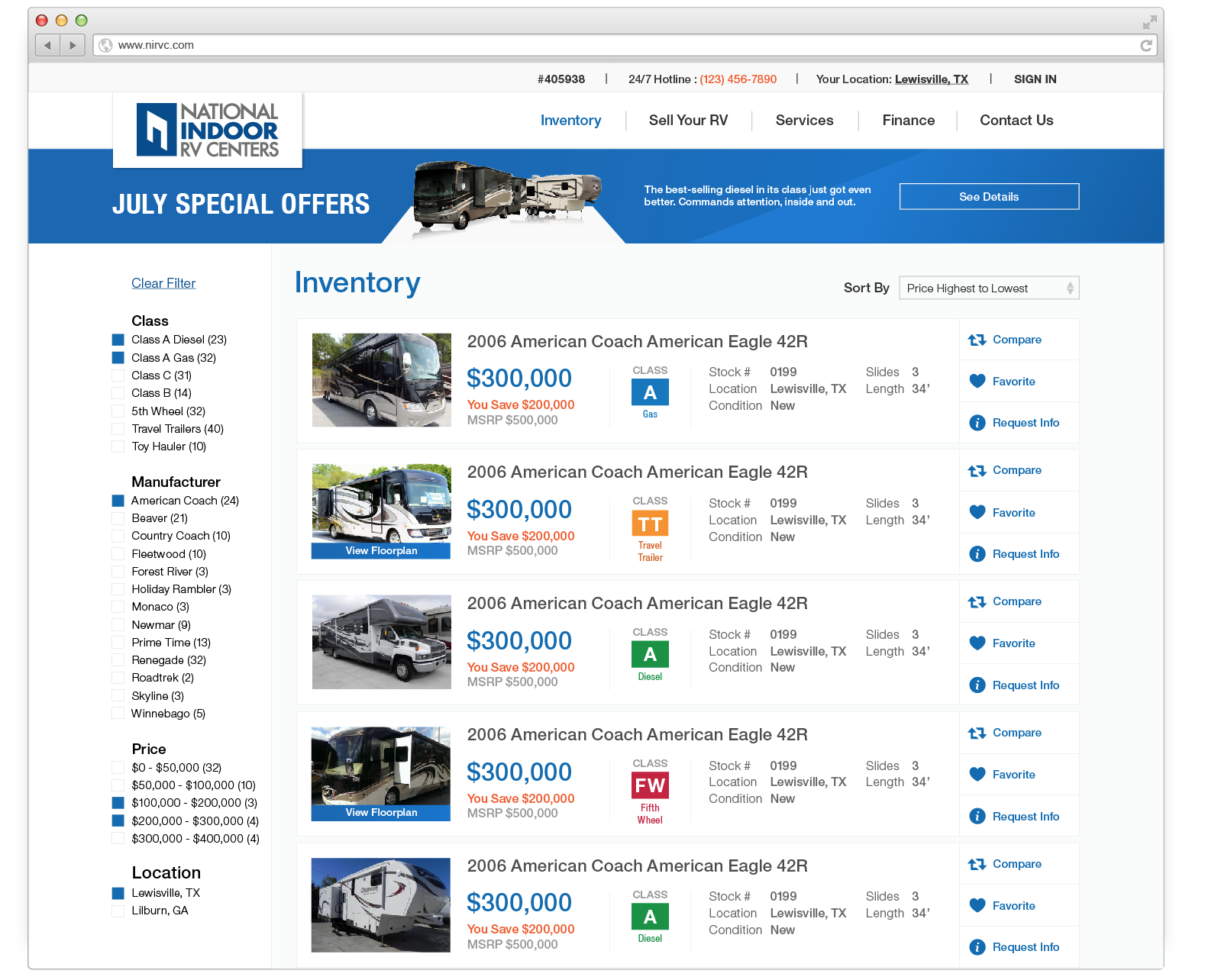Check the $300,000 - $400,000 price filter
Image resolution: width=1205 pixels, height=980 pixels.
tap(118, 839)
